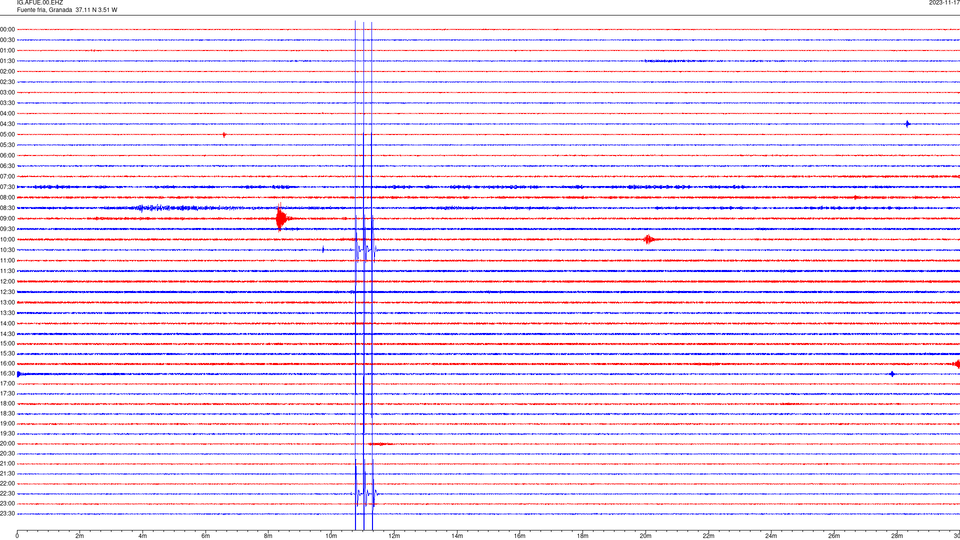This screenshot has height=540, width=960.
Task: Select the 09:00 trace time label
Action: click(7, 219)
